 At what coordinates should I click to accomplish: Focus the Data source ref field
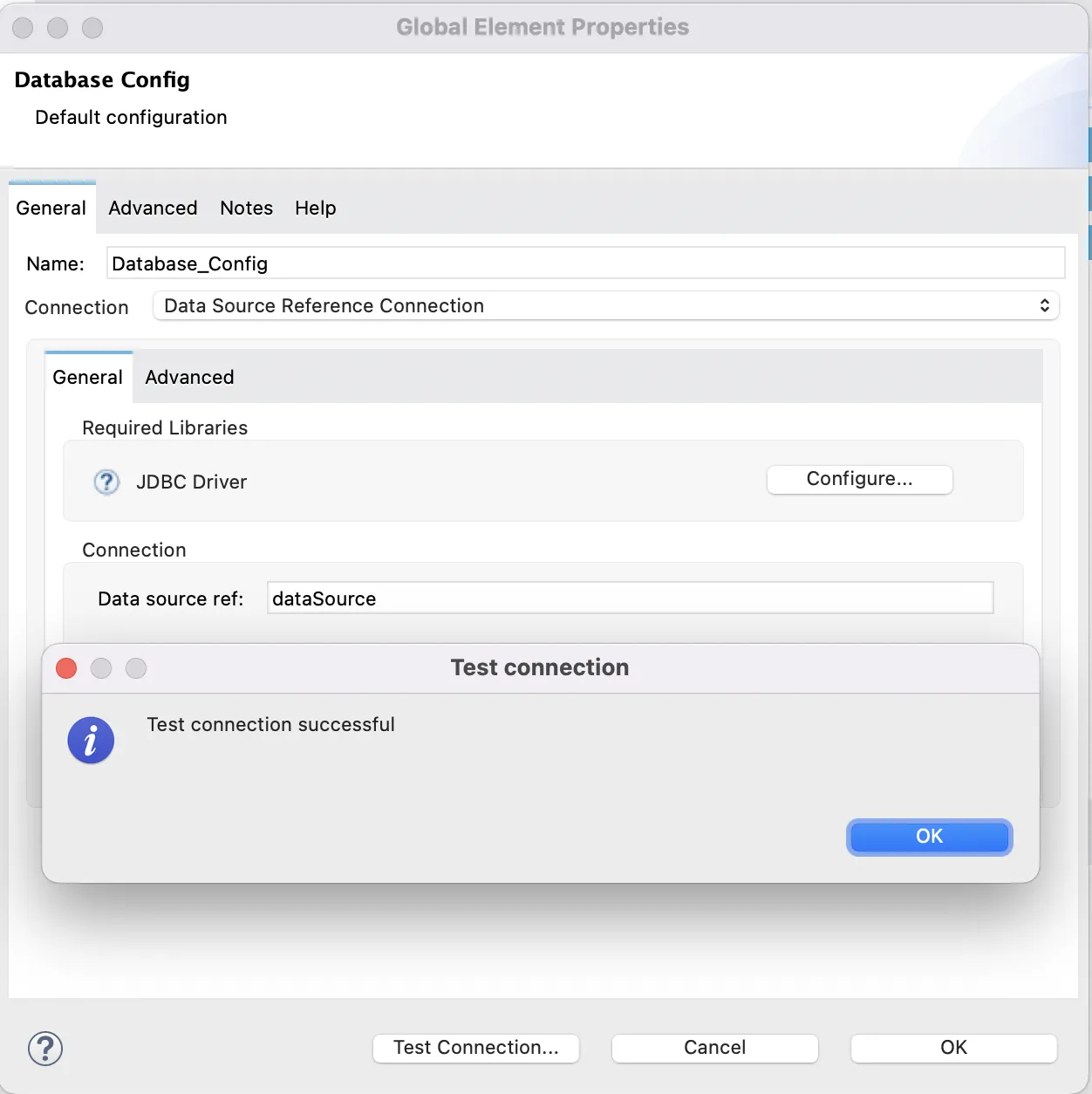click(630, 598)
